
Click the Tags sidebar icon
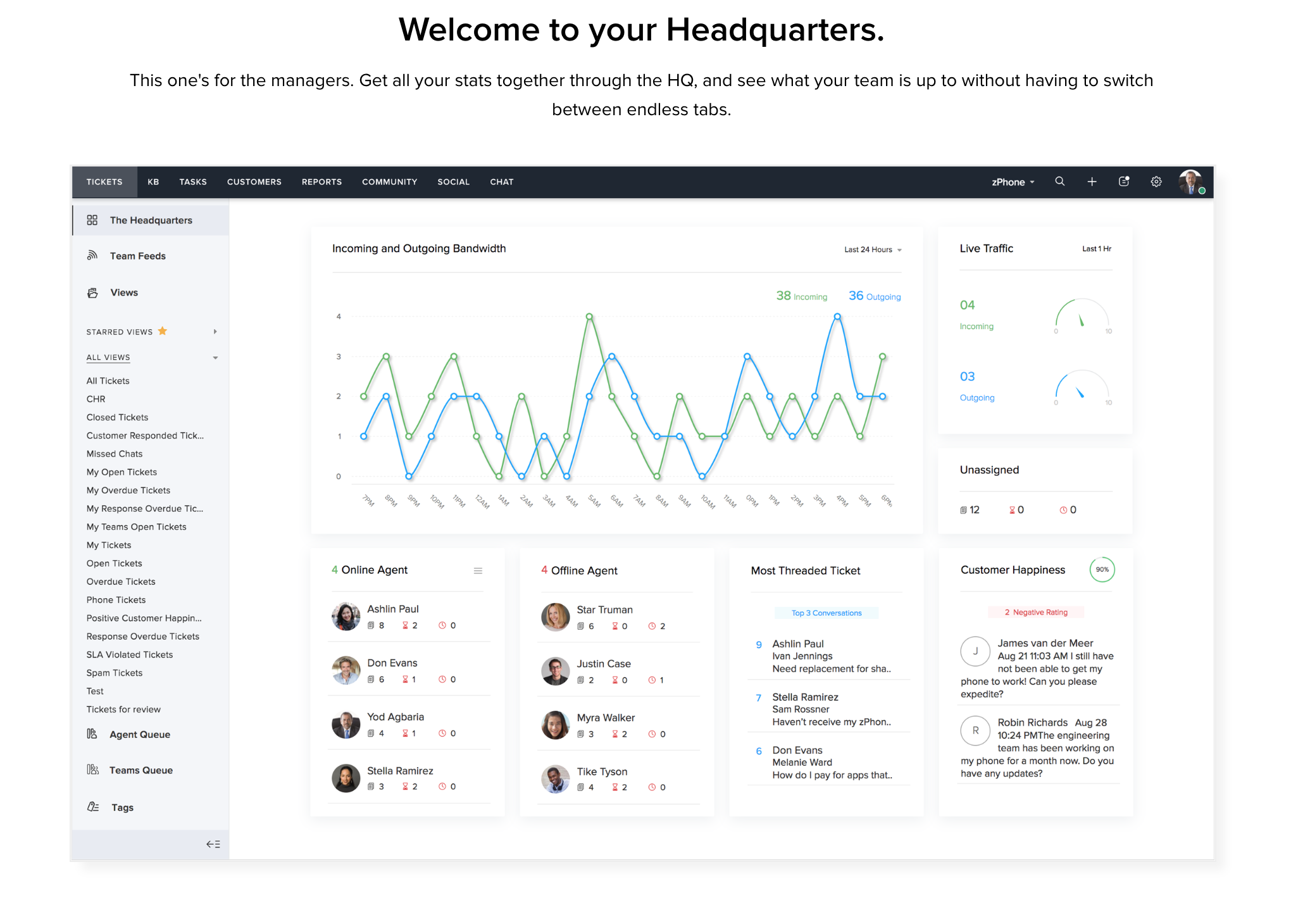coord(92,806)
